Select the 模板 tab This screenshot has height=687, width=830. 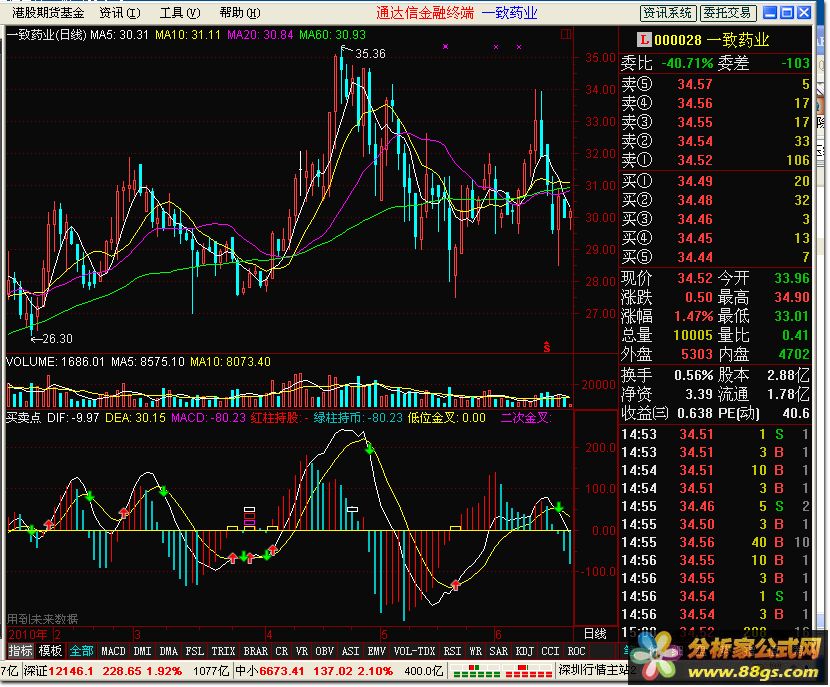pyautogui.click(x=50, y=651)
